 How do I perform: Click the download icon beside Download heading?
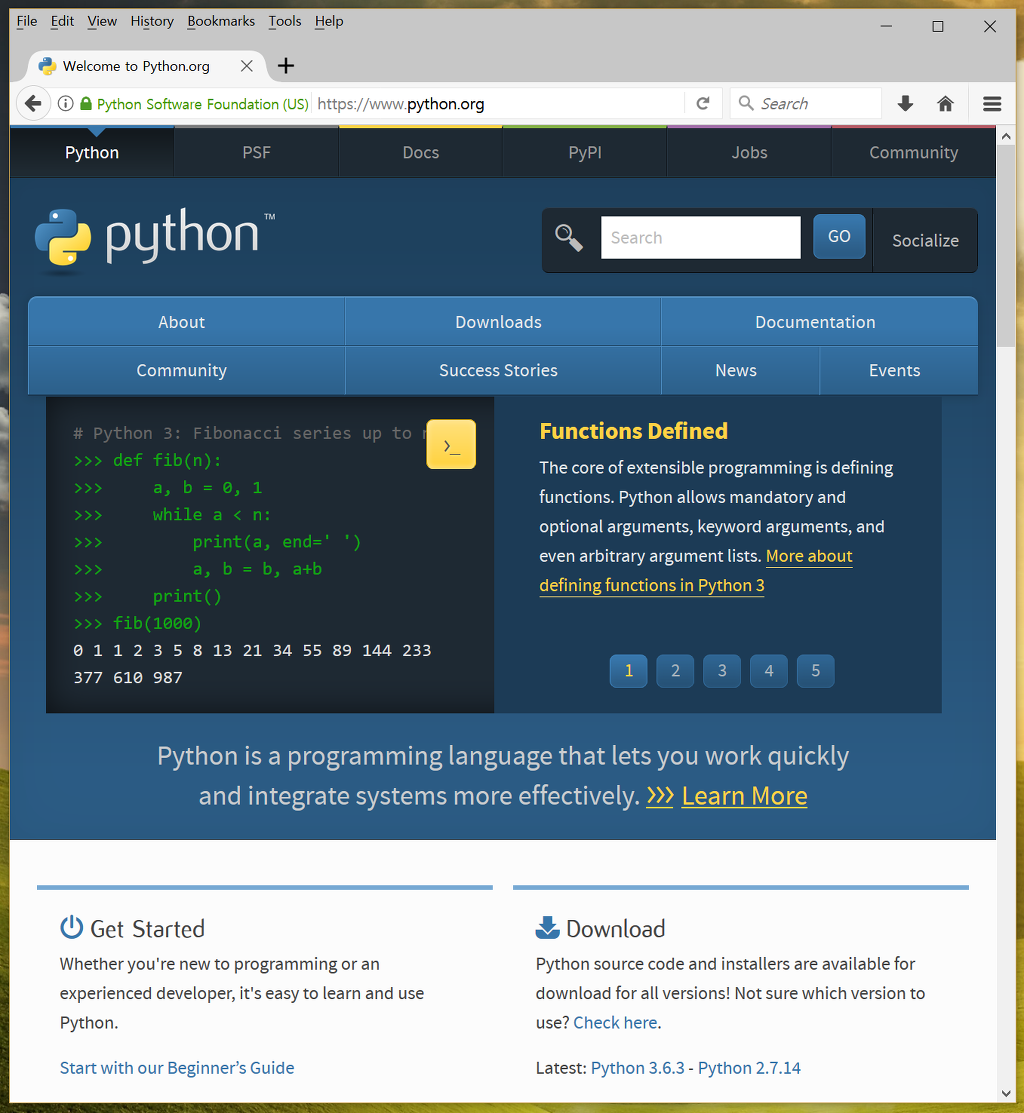click(547, 927)
